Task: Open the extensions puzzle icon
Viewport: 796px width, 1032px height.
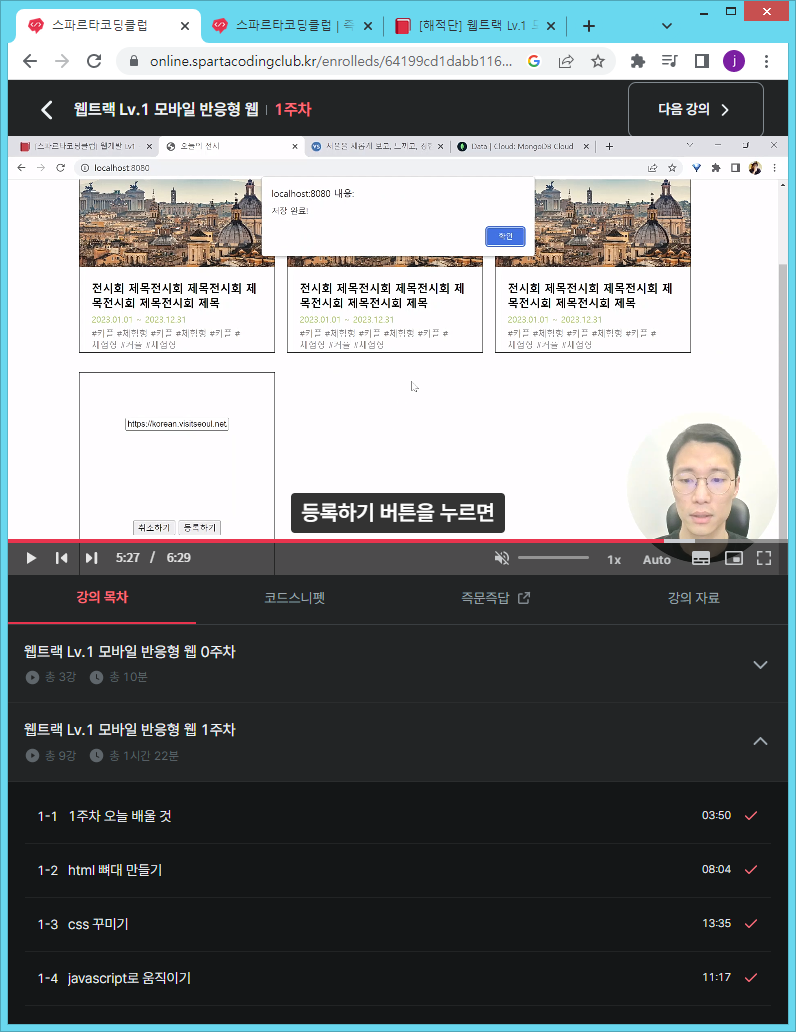Action: (x=637, y=61)
